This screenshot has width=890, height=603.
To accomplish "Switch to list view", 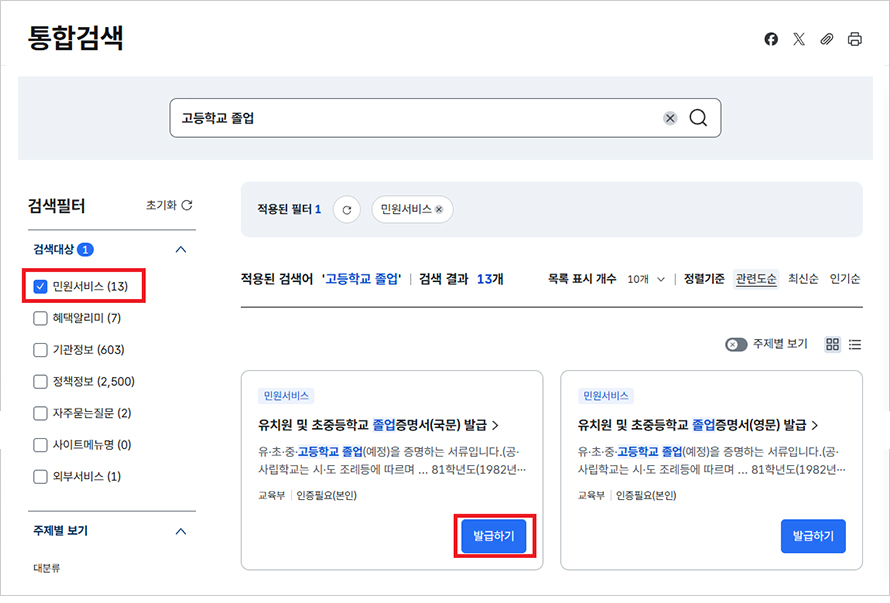I will point(855,344).
